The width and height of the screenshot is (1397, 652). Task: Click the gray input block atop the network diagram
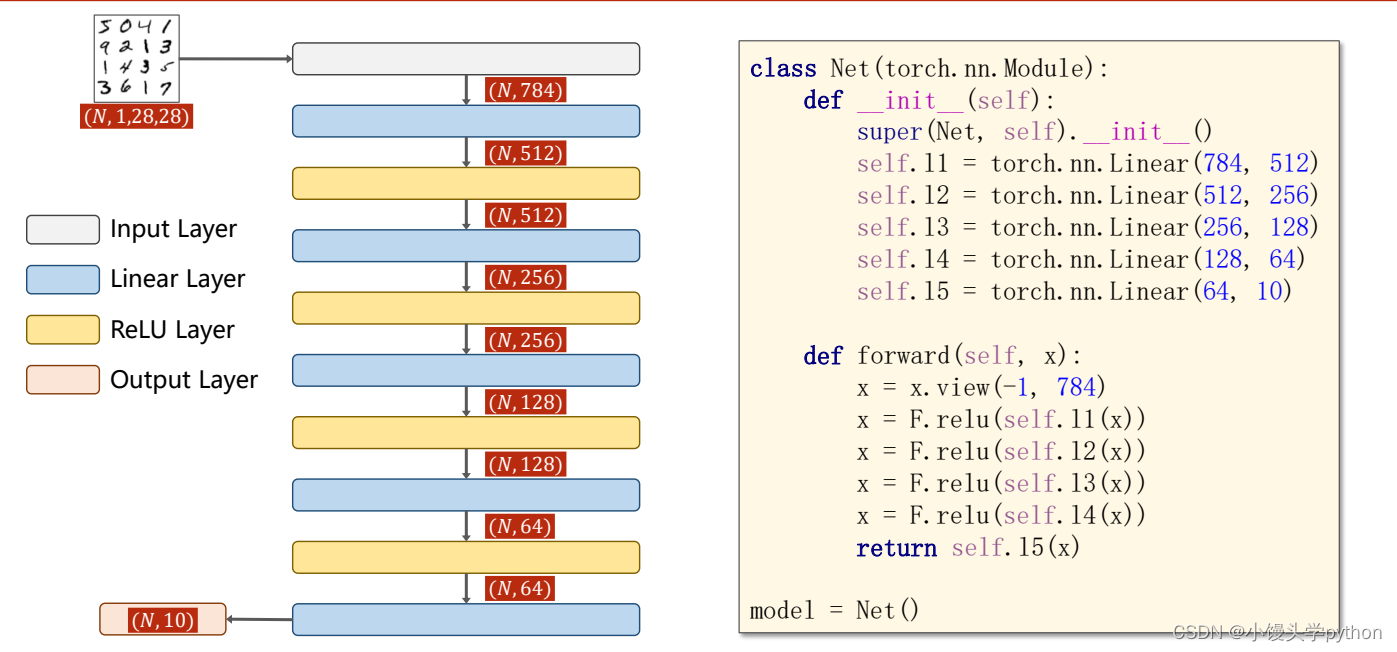coord(466,59)
